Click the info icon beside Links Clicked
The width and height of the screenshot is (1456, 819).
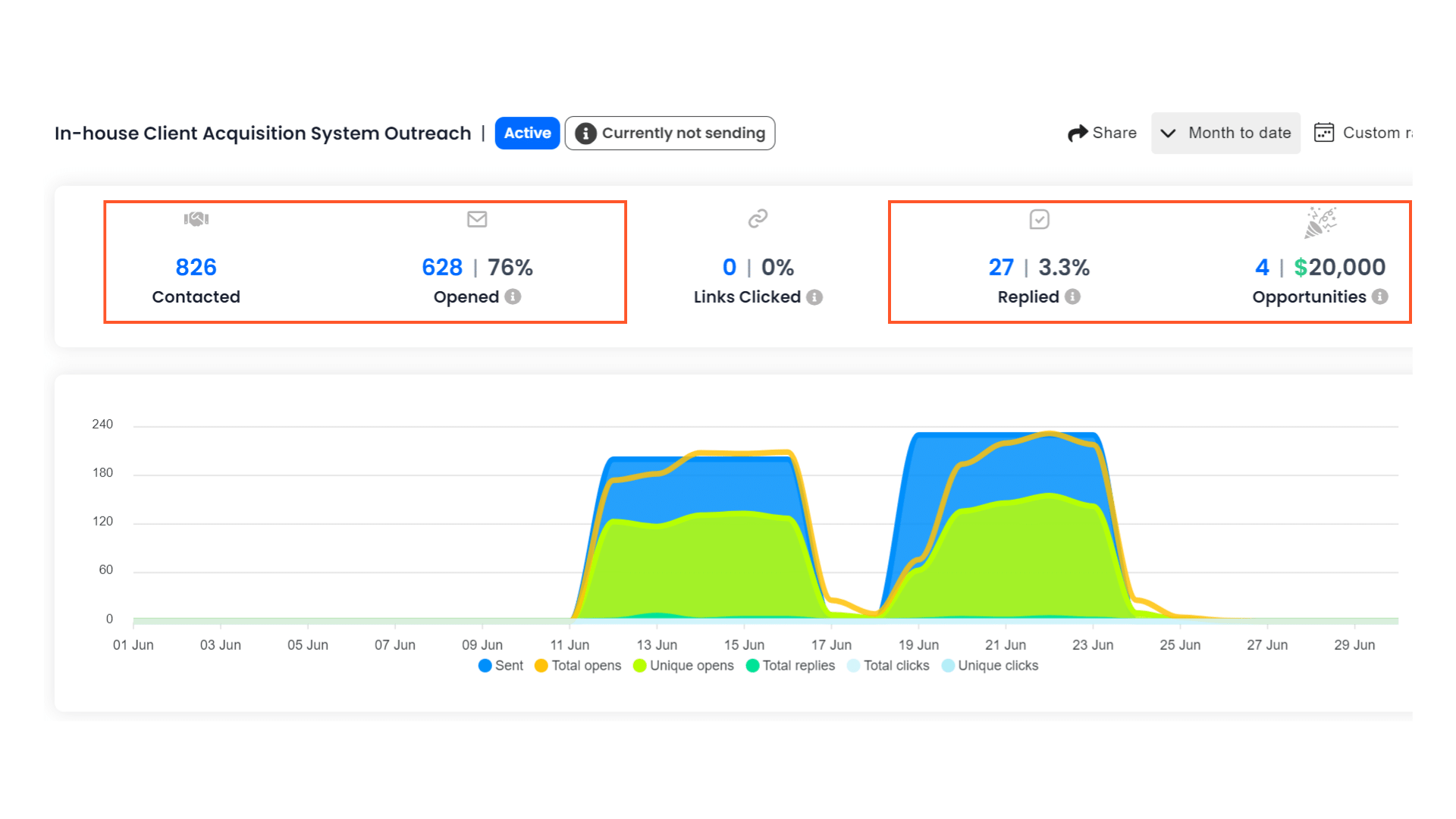tap(814, 297)
